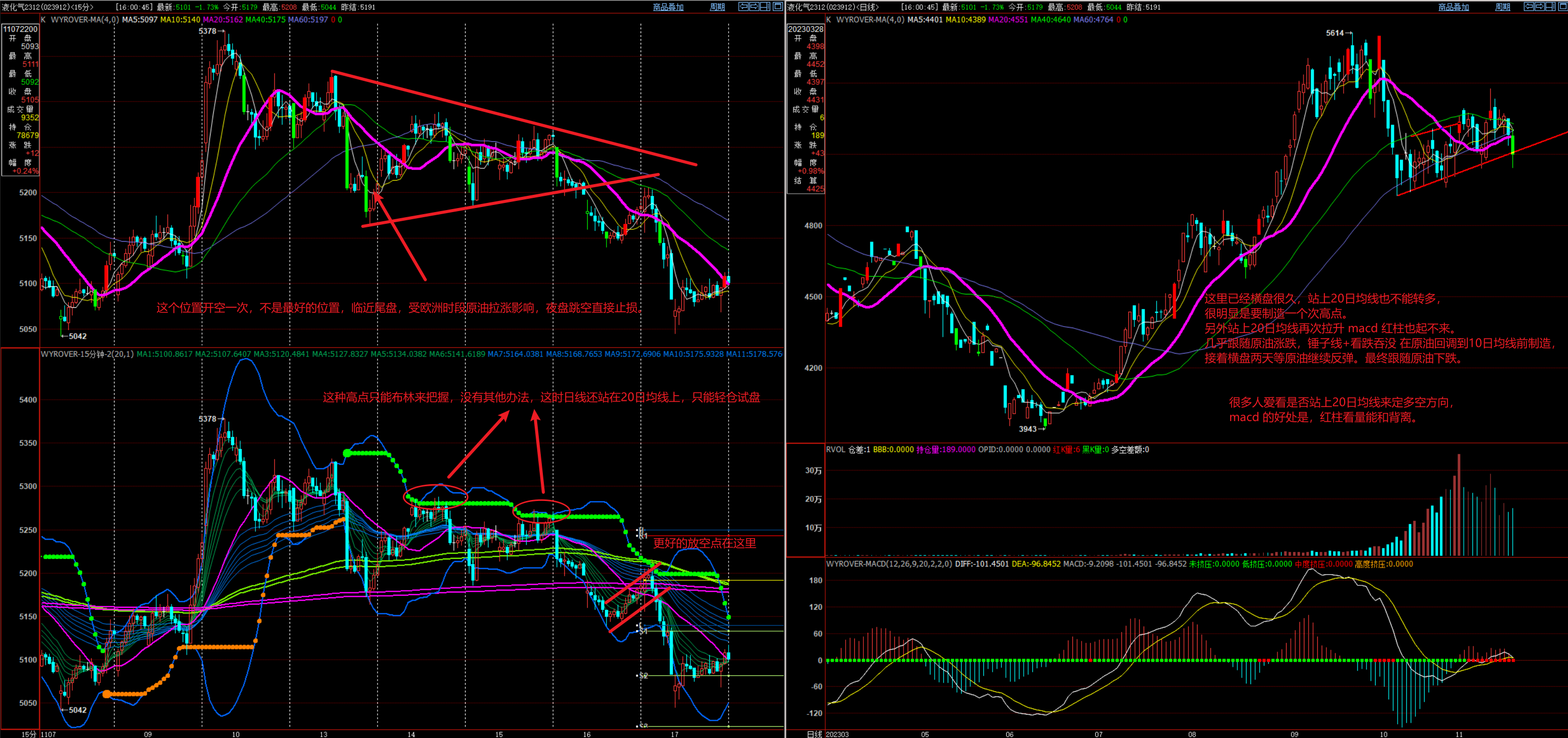Click left arrow icon in daily chart header
The width and height of the screenshot is (1568, 738).
point(1528,7)
